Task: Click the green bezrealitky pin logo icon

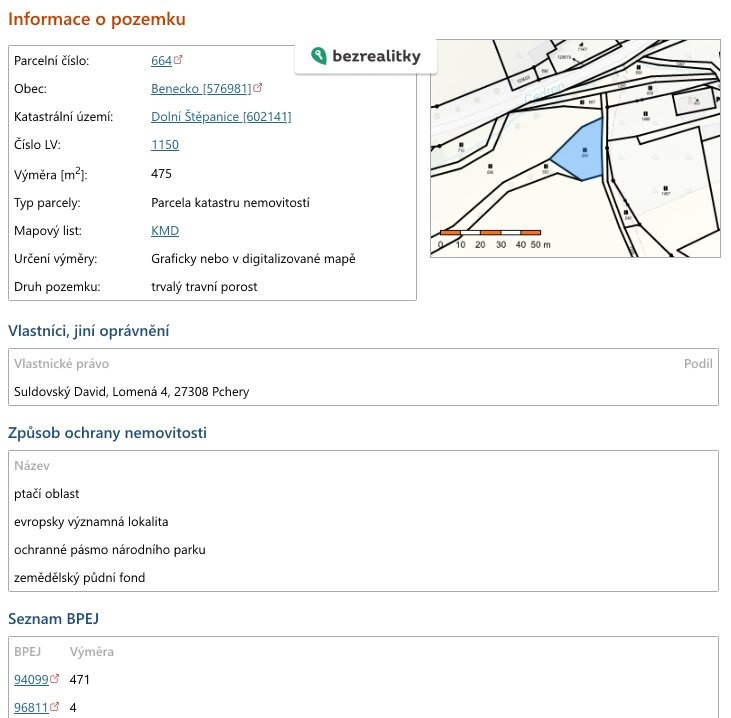Action: coord(319,57)
